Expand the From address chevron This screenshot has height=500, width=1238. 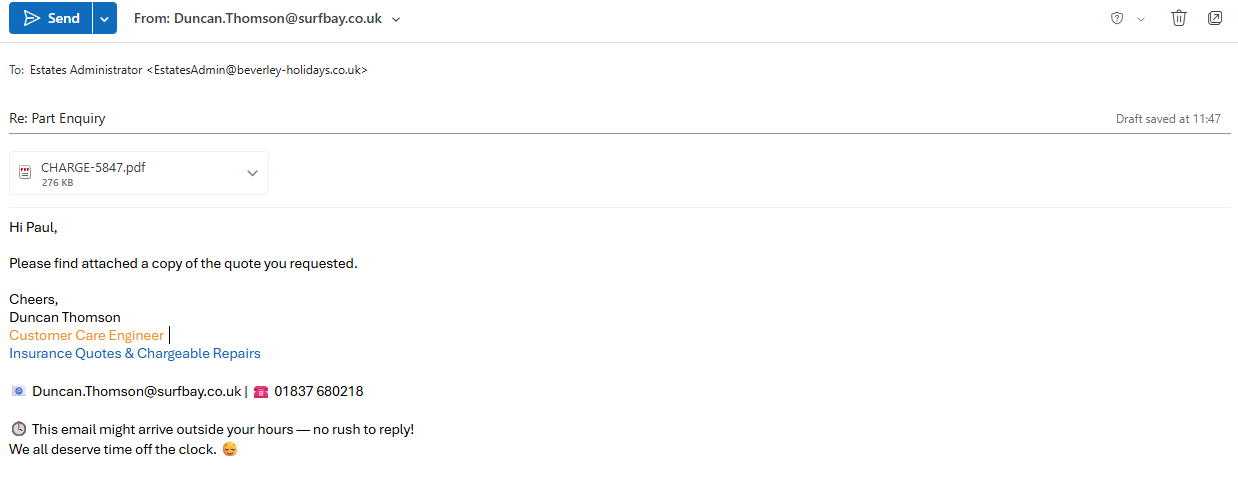397,19
